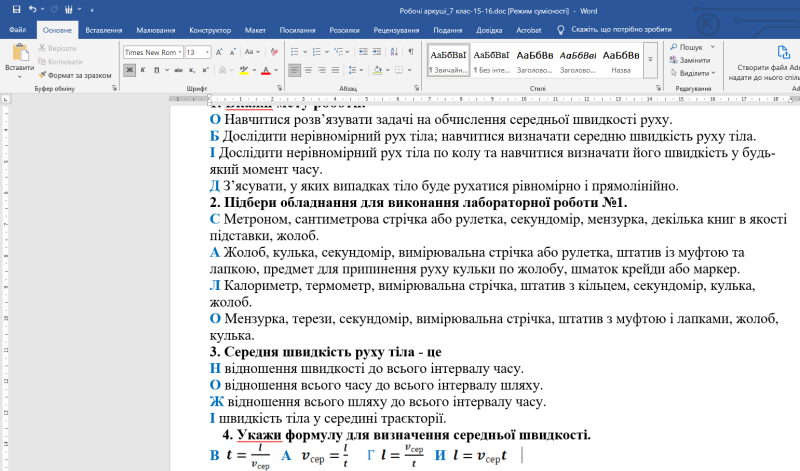
Task: Click the Копіювати copy button
Action: tap(60, 62)
